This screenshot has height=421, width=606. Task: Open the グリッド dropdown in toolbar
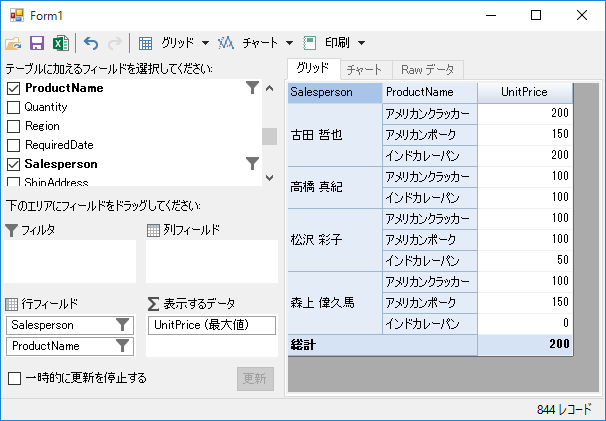(205, 44)
